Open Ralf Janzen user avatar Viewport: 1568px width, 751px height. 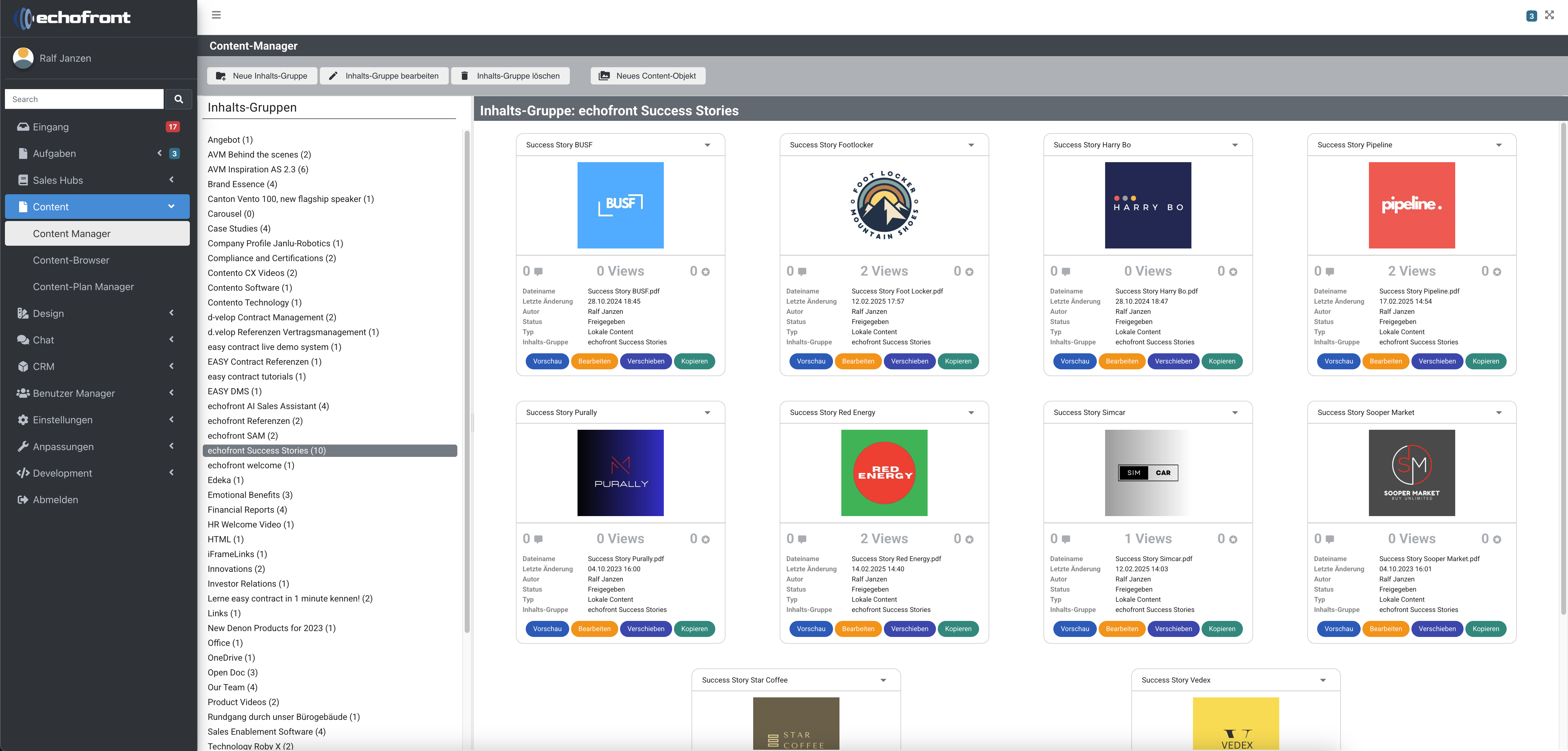(23, 58)
